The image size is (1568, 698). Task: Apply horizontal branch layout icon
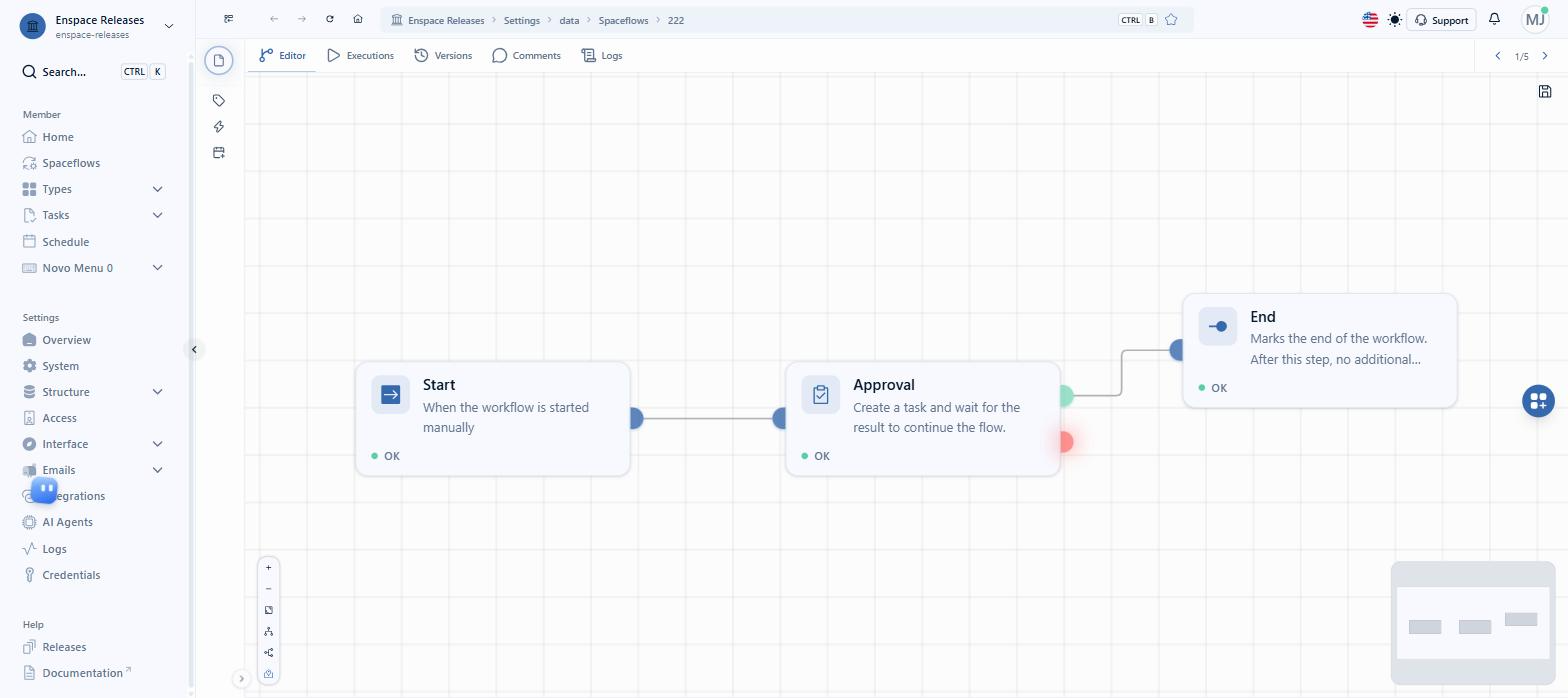(268, 652)
